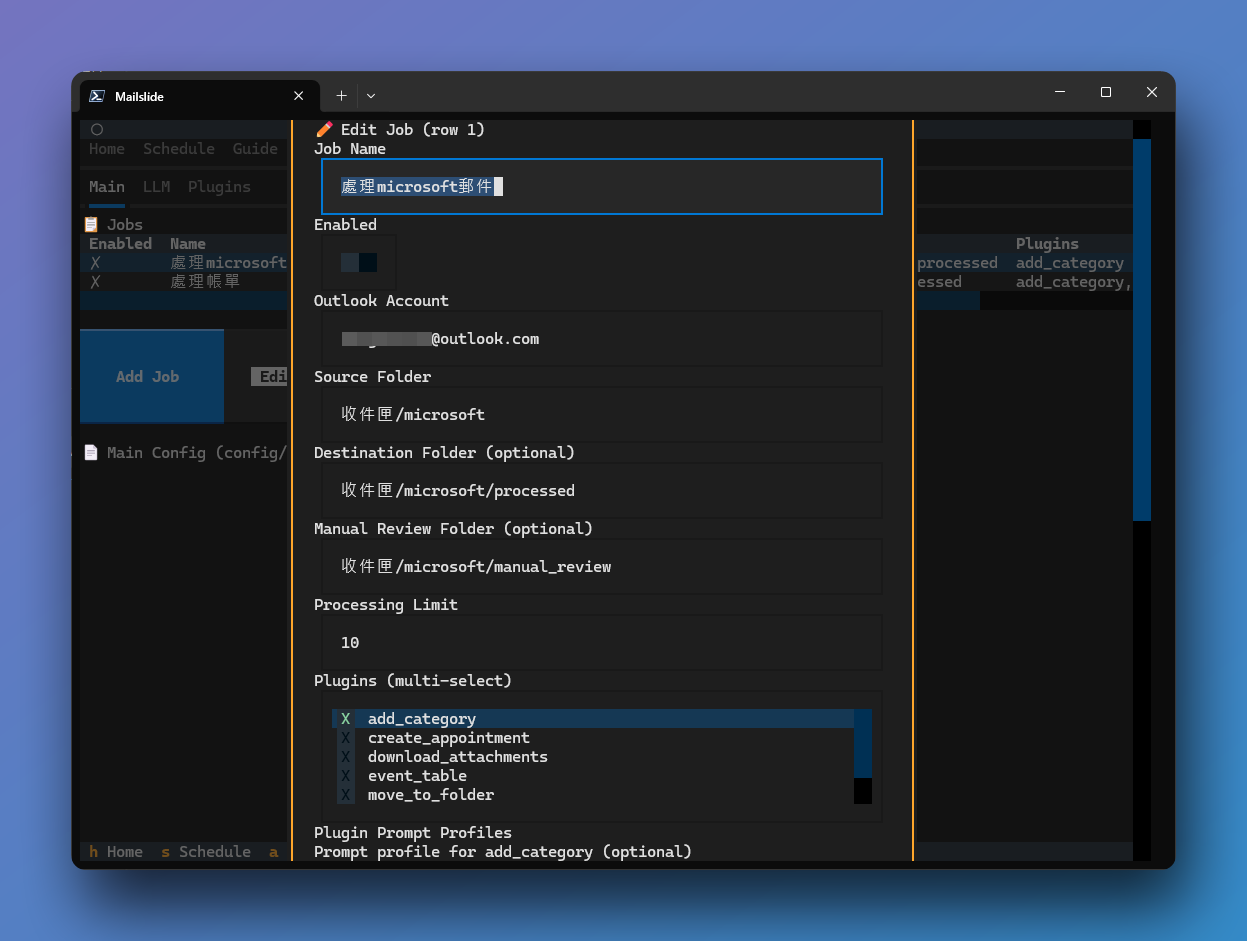
Task: Open a new terminal tab with the plus icon
Action: point(341,95)
